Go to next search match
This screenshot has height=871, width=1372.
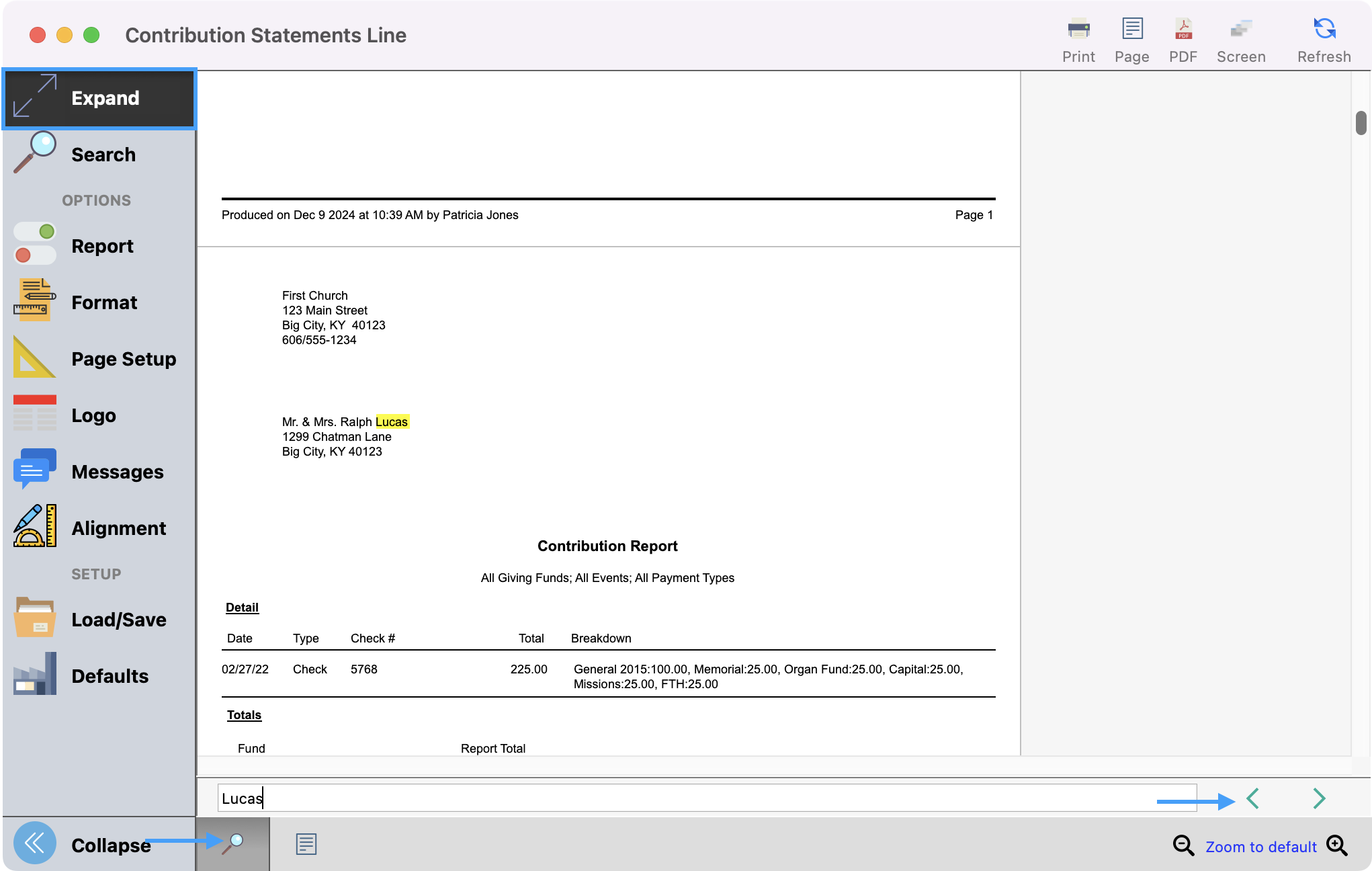pos(1319,798)
